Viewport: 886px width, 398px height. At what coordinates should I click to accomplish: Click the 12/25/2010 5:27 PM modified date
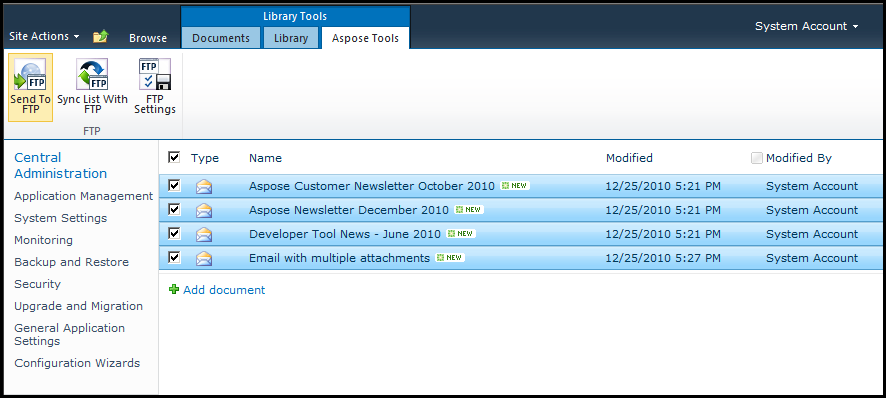pos(663,258)
